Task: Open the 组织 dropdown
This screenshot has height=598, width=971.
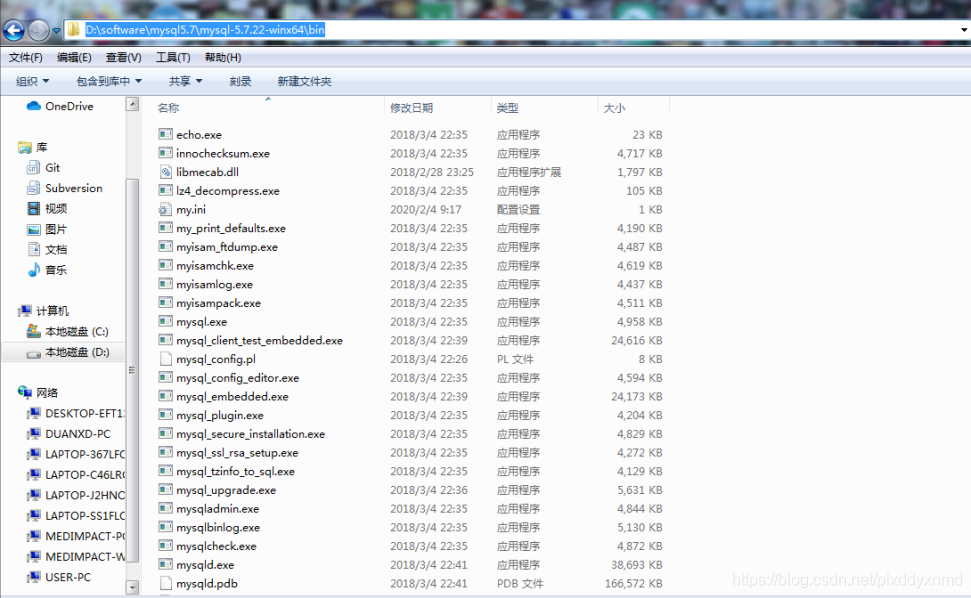Action: [x=32, y=81]
